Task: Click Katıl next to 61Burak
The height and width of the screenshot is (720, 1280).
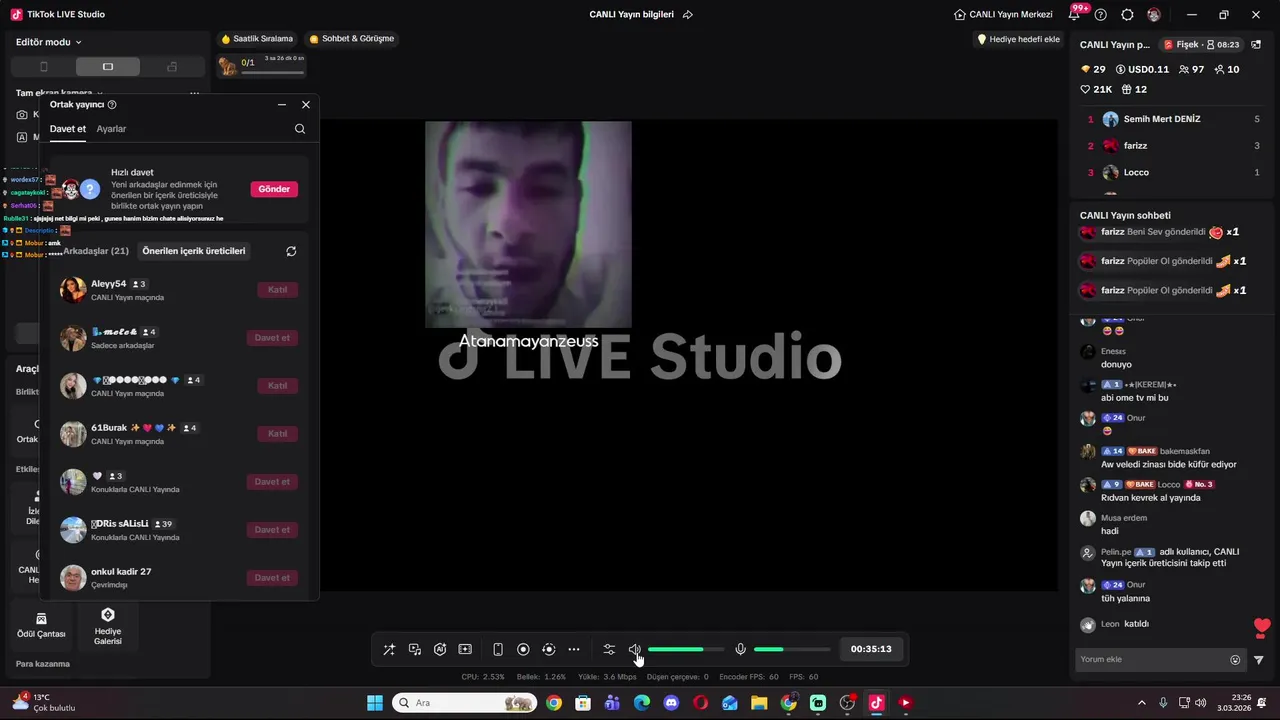Action: (277, 434)
